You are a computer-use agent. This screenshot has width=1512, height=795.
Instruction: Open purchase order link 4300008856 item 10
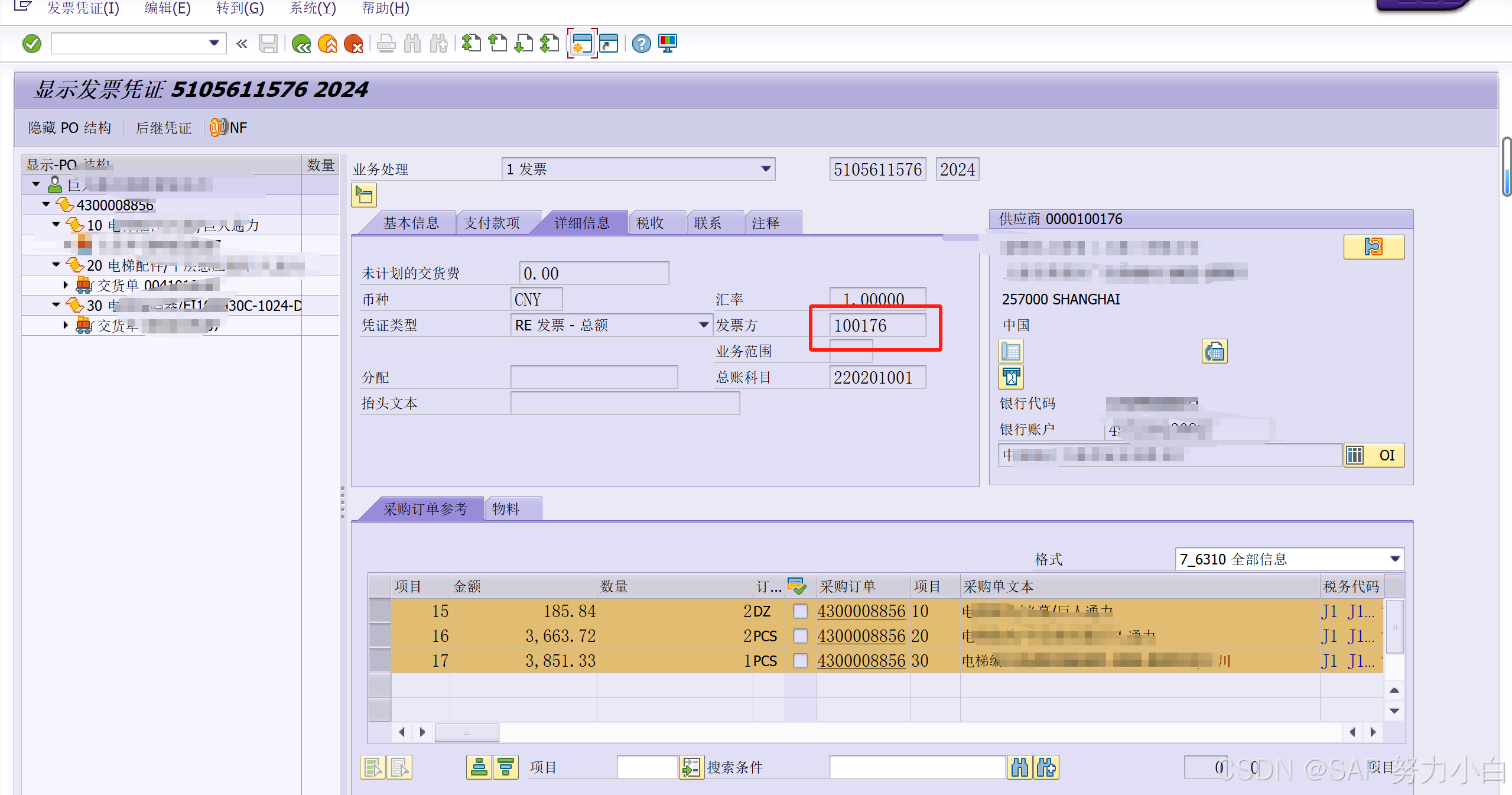coord(861,611)
